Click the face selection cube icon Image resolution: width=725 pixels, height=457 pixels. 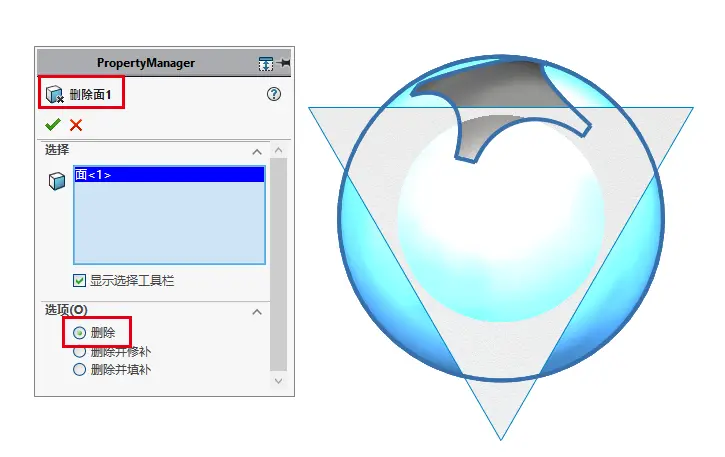click(57, 181)
